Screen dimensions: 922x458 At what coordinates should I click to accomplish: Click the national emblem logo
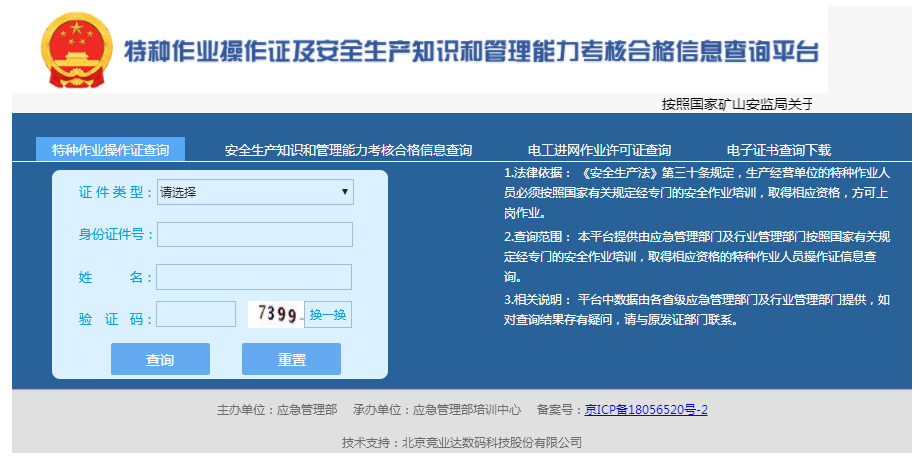point(77,50)
